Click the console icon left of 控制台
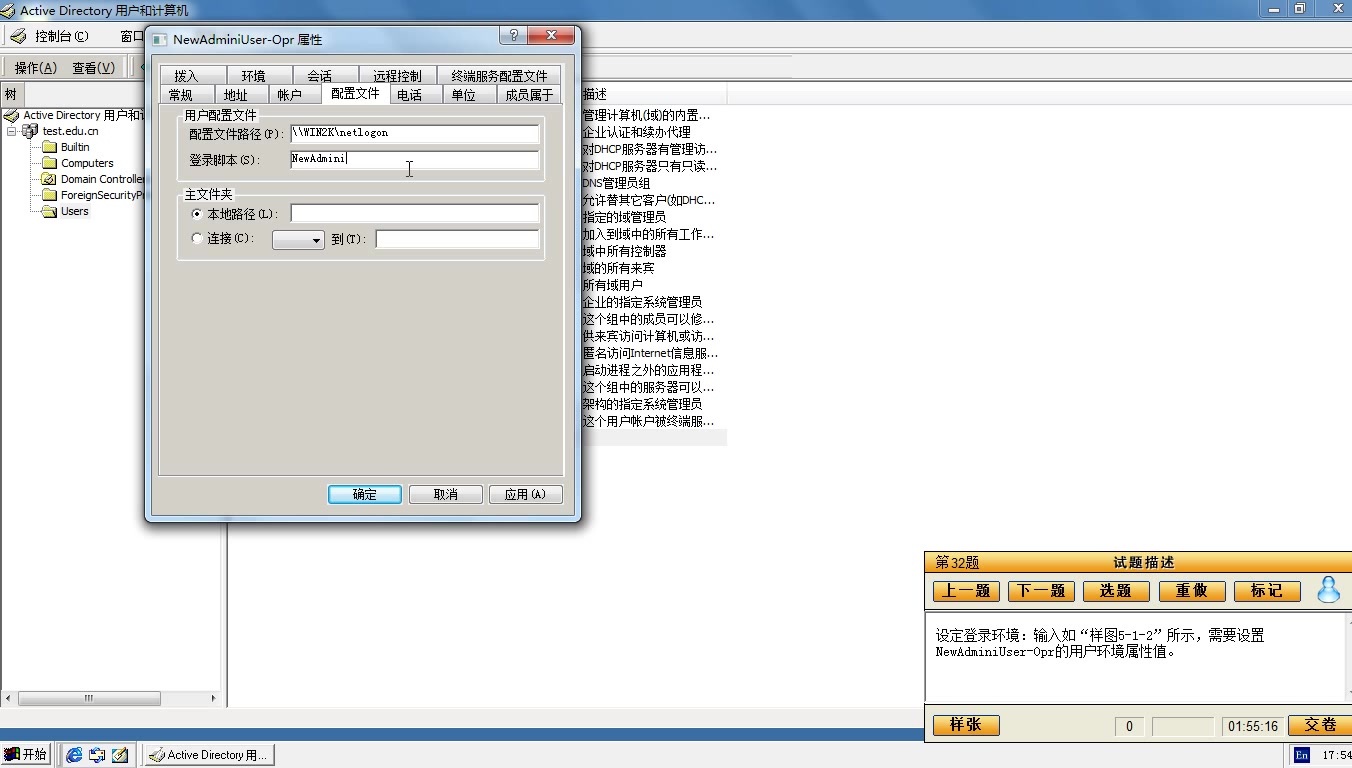Viewport: 1352px width, 768px height. [x=17, y=36]
